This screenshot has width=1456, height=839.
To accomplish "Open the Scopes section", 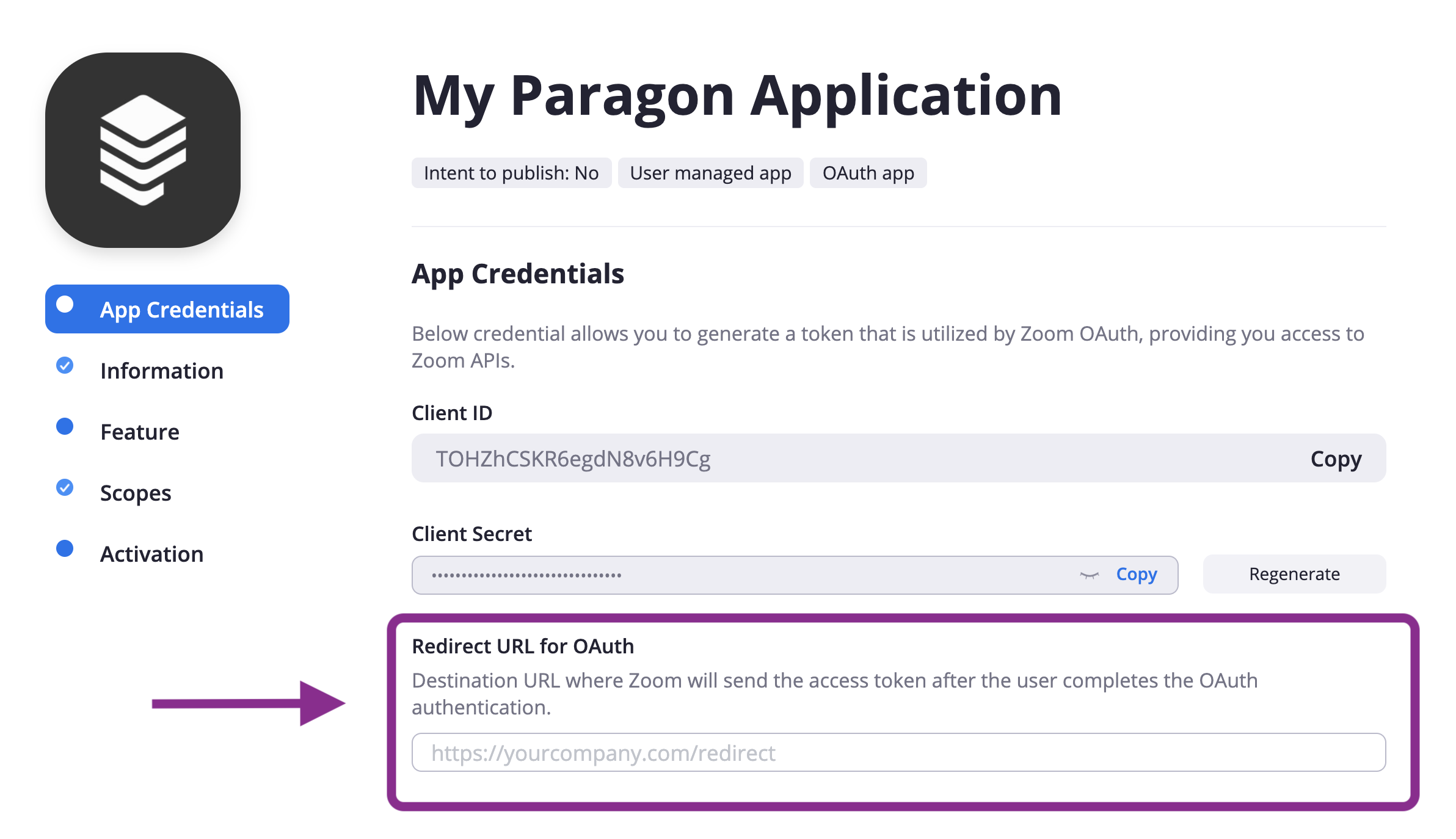I will pyautogui.click(x=136, y=493).
